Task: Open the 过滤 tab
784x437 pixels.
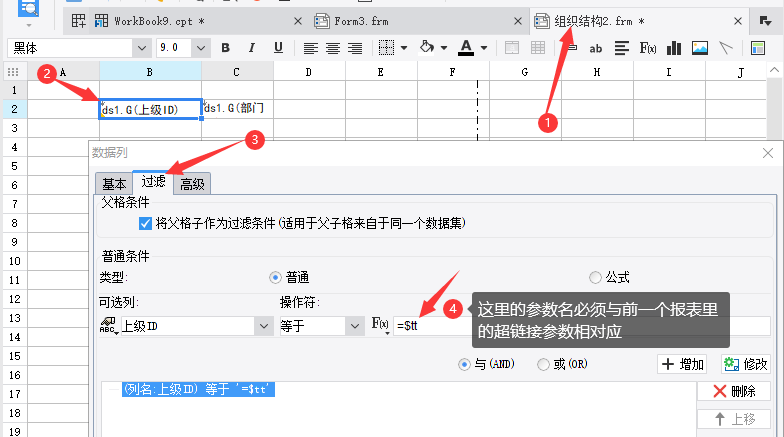Action: click(x=153, y=182)
